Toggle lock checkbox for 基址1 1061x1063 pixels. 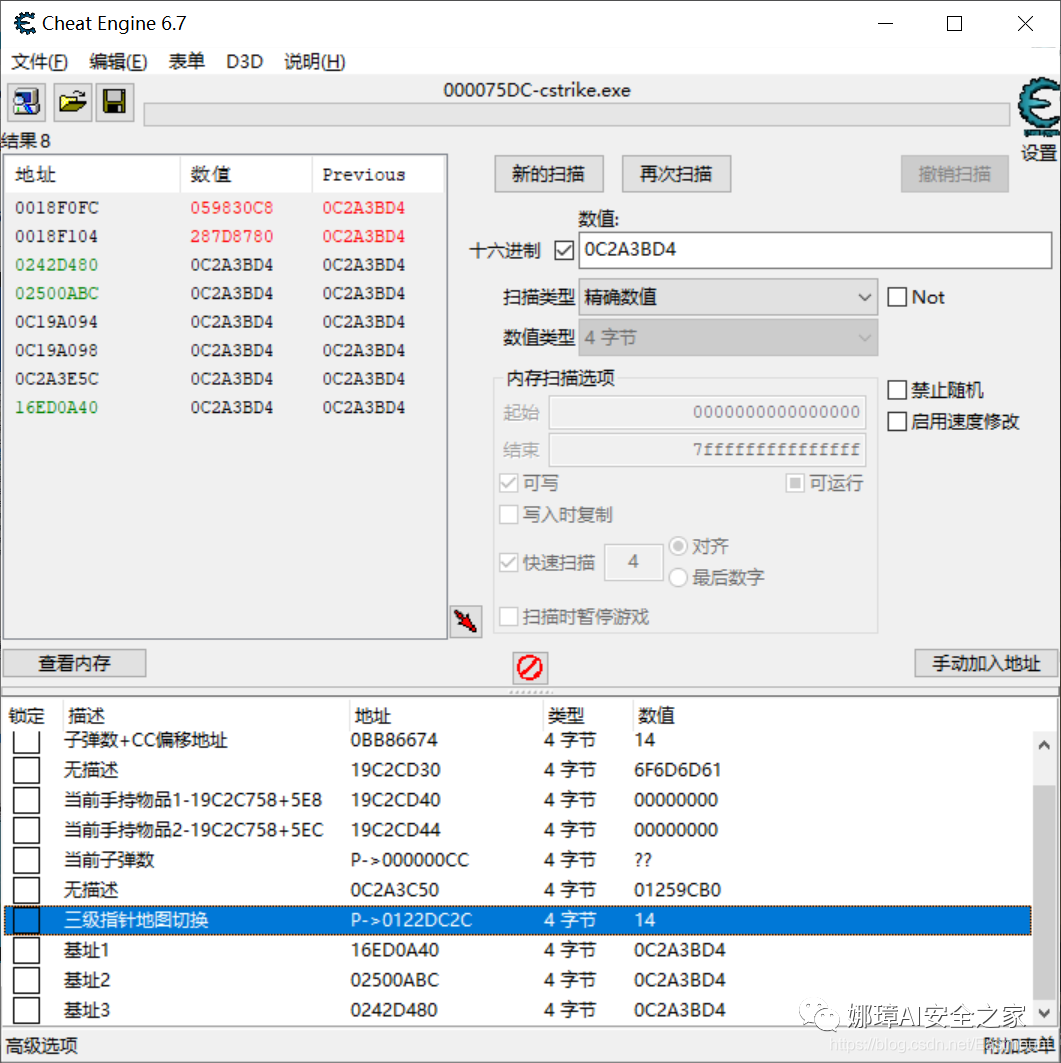tap(26, 950)
